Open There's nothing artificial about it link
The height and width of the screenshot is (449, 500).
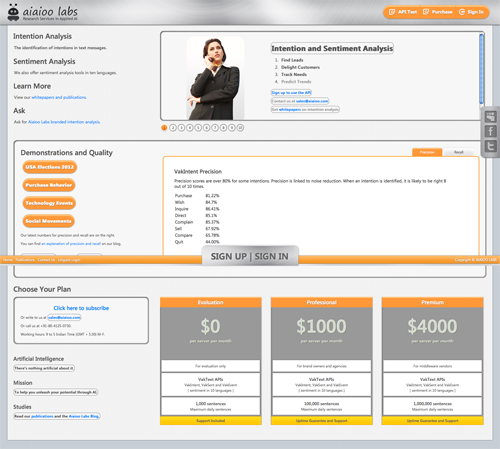click(x=44, y=368)
